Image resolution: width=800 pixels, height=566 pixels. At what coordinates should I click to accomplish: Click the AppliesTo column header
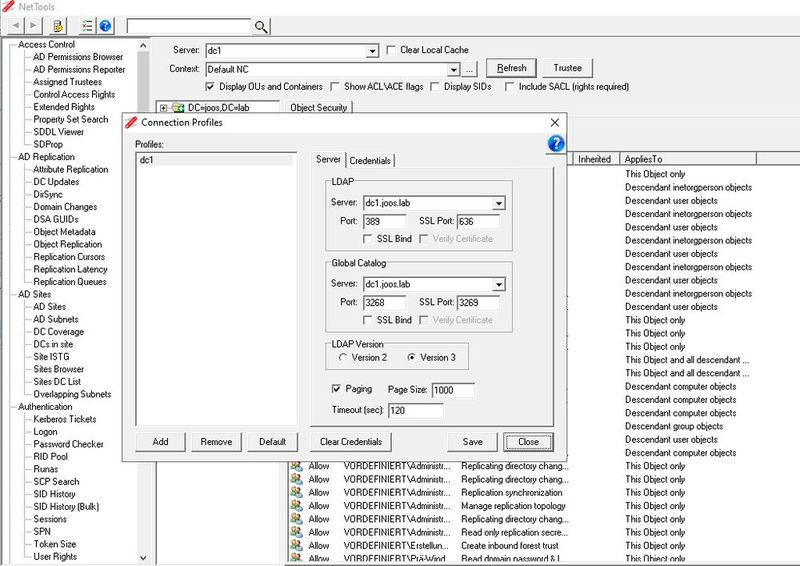[688, 159]
